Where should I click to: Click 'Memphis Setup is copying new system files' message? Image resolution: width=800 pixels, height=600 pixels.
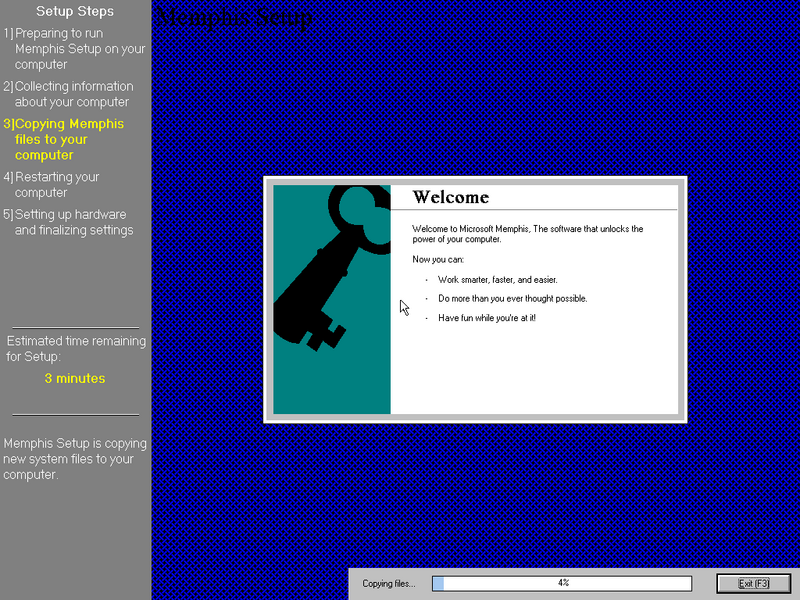pos(75,459)
